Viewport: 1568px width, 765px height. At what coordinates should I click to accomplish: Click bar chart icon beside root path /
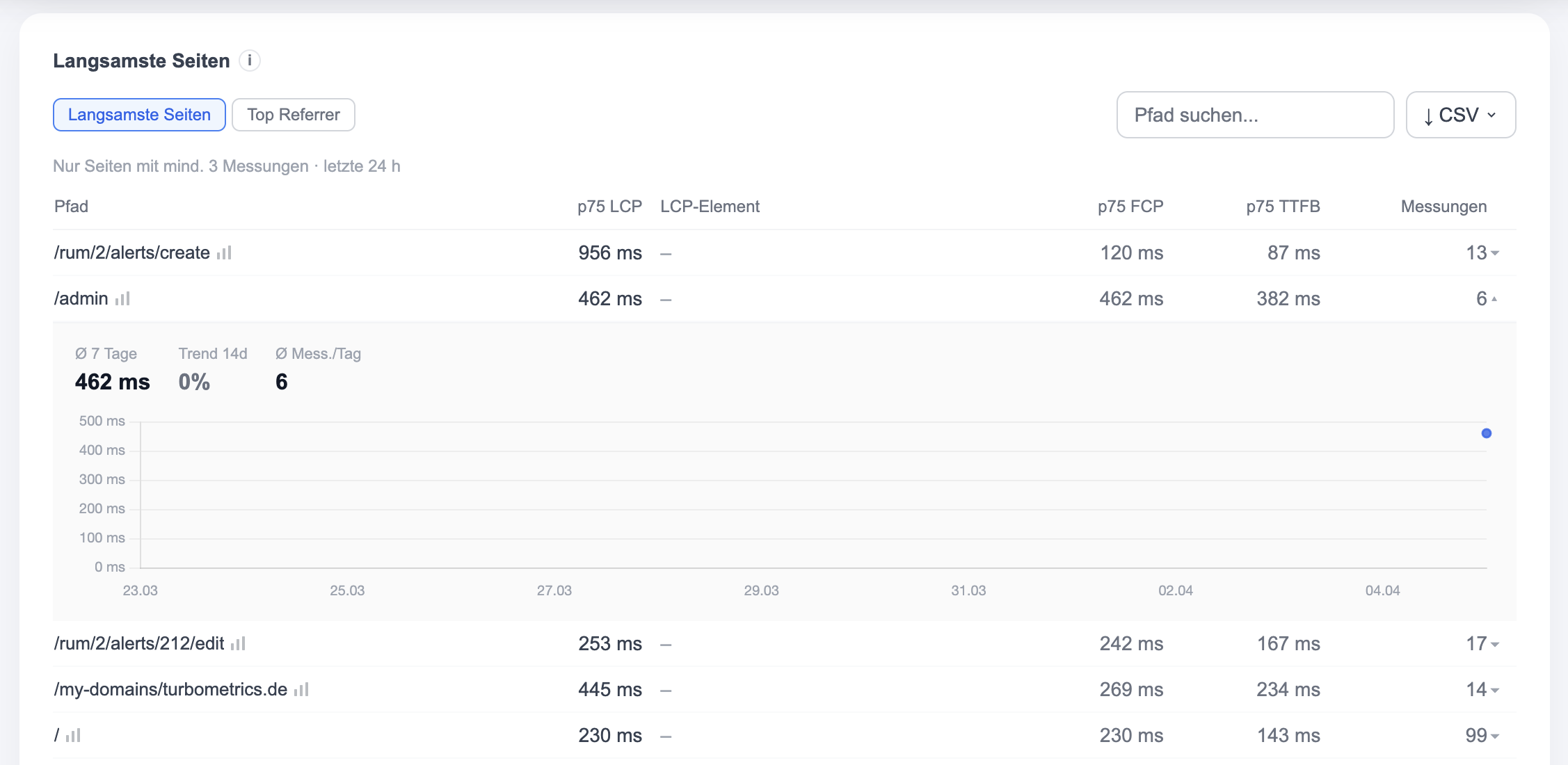[x=74, y=736]
